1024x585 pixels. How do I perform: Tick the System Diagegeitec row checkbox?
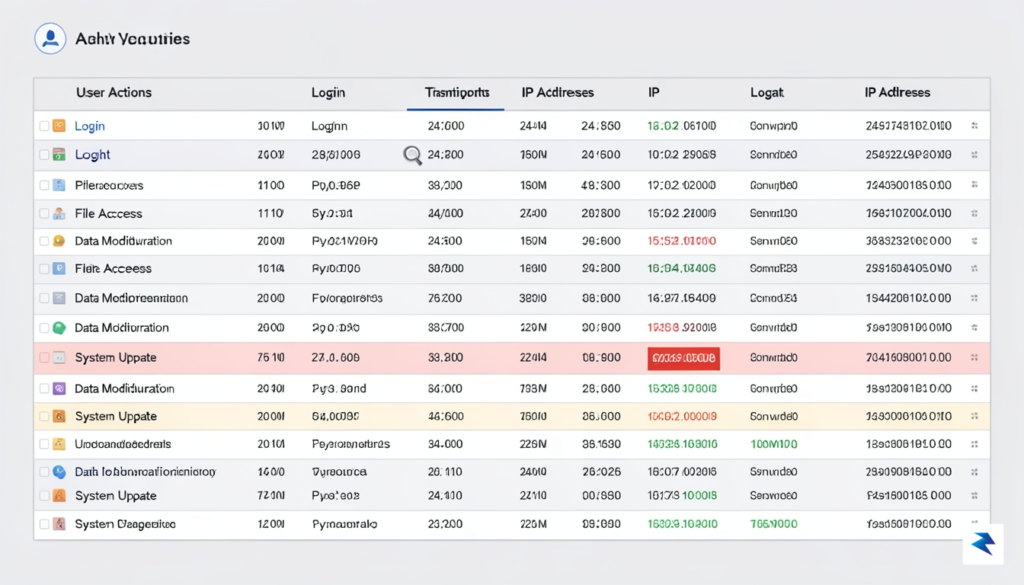pos(44,524)
